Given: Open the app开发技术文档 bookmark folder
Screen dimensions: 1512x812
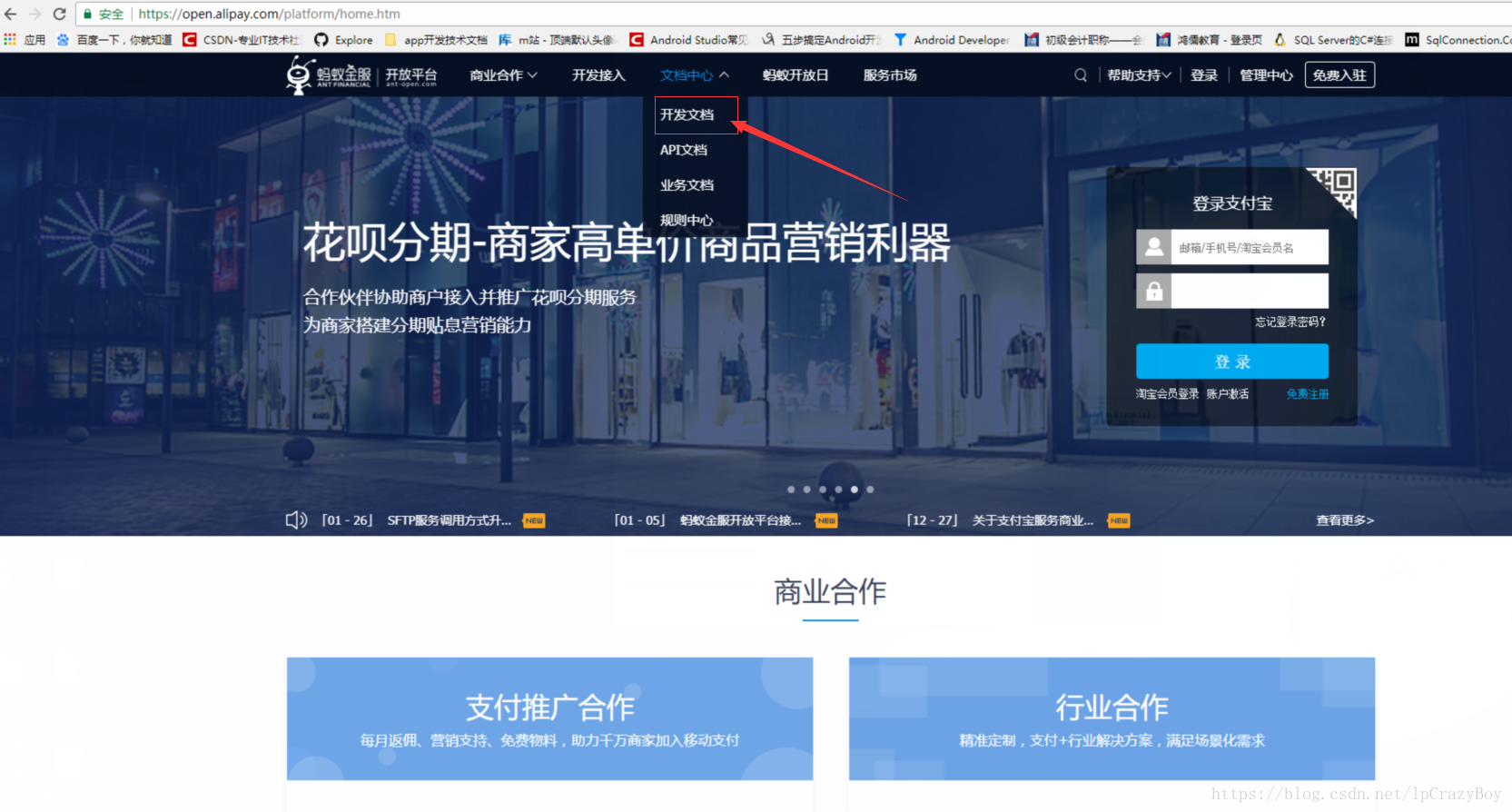Looking at the screenshot, I should tap(436, 40).
